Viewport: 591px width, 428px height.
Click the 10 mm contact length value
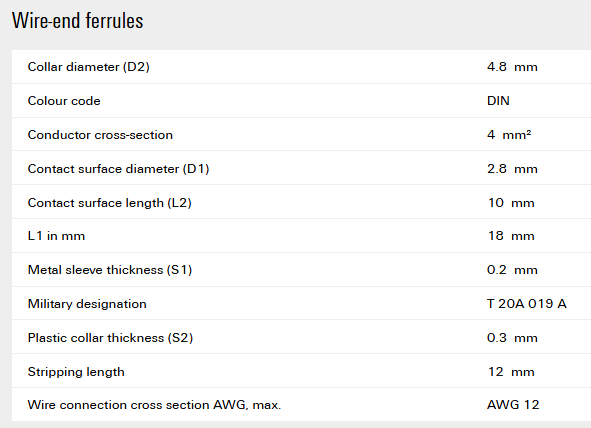click(511, 203)
